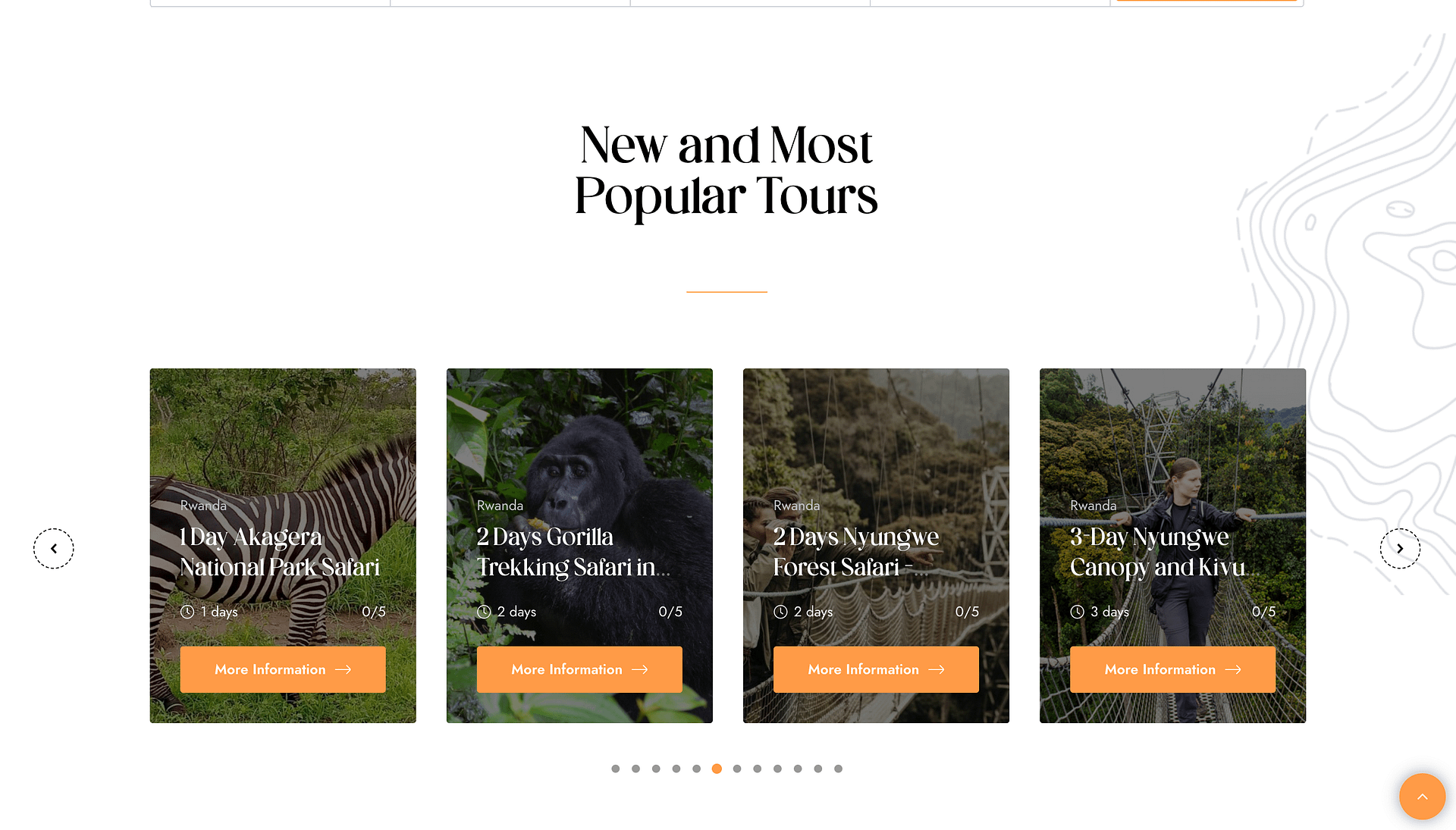Click the orange scroll-to-top button
The image size is (1456, 830).
pyautogui.click(x=1422, y=796)
